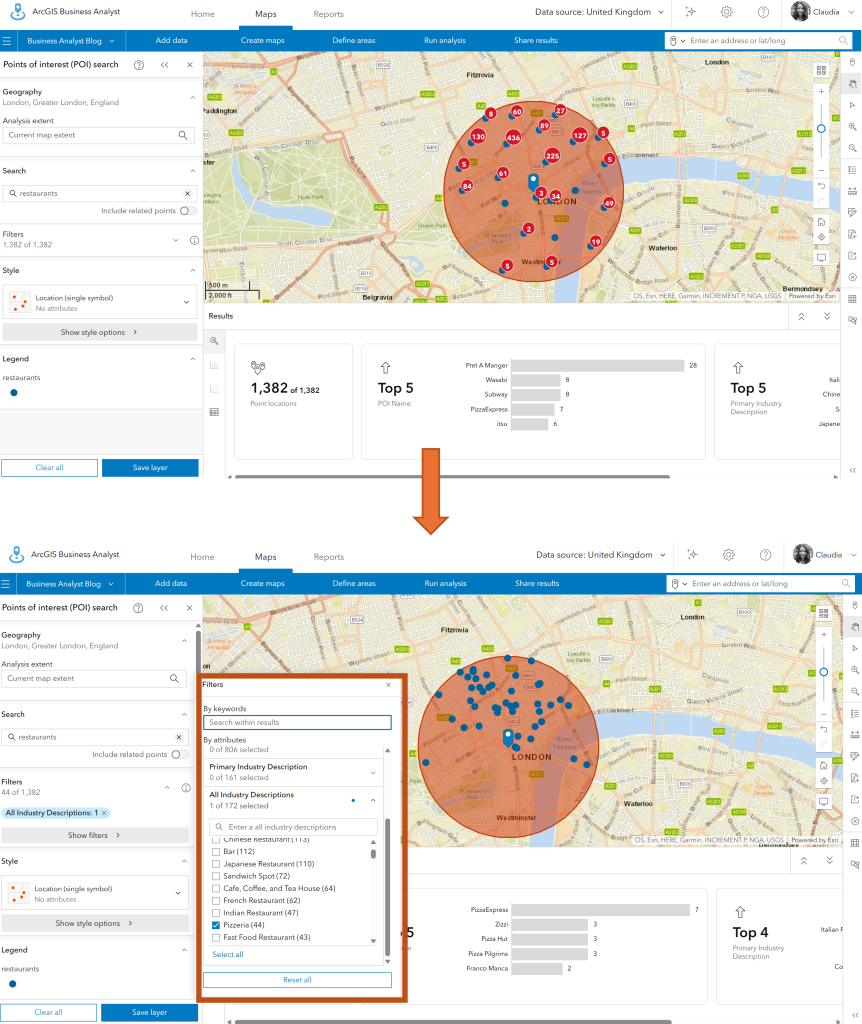This screenshot has width=862, height=1024.
Task: Click Select all link in Filters popup
Action: point(228,954)
